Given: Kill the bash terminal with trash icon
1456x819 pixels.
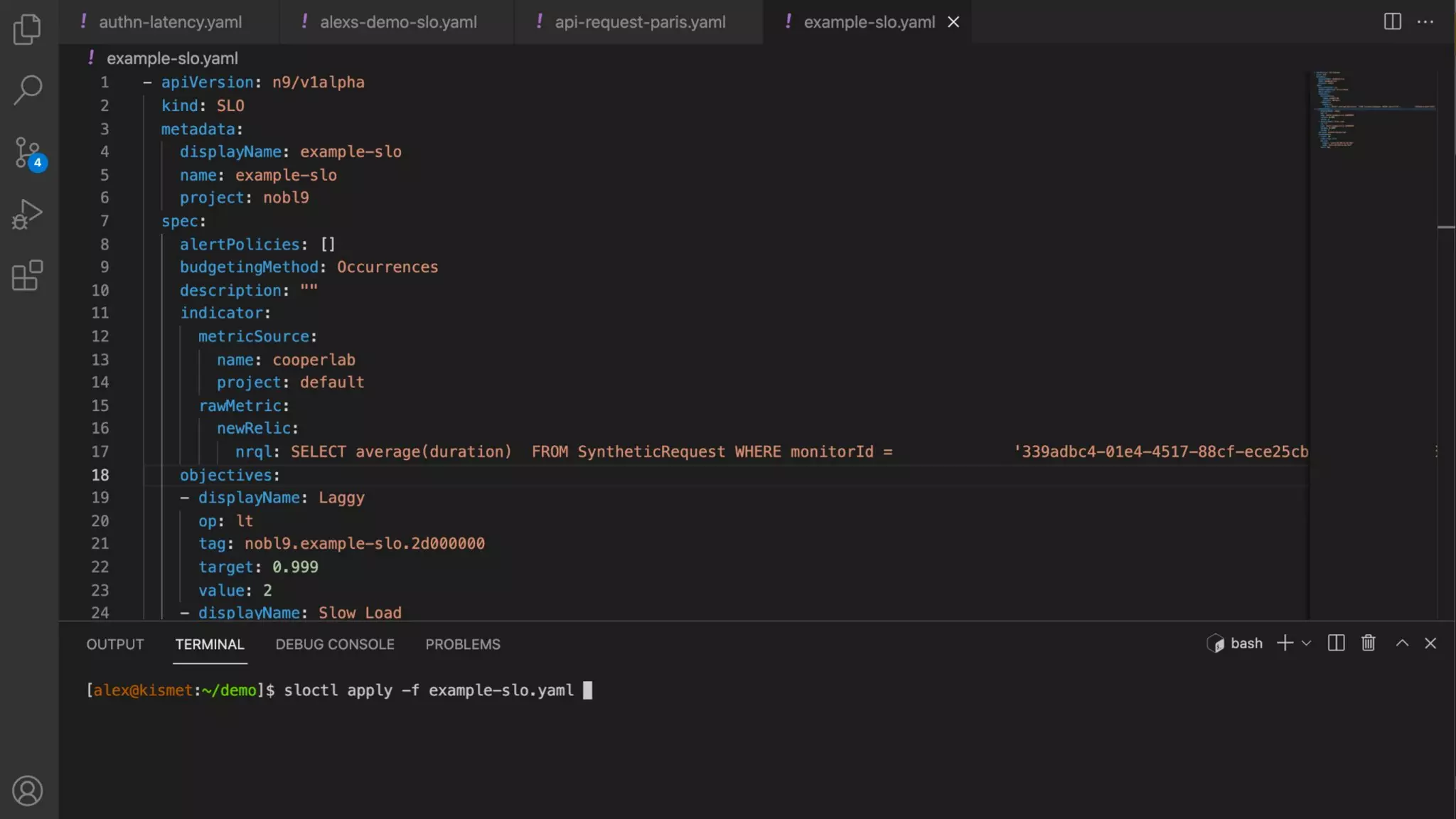Looking at the screenshot, I should coord(1368,643).
